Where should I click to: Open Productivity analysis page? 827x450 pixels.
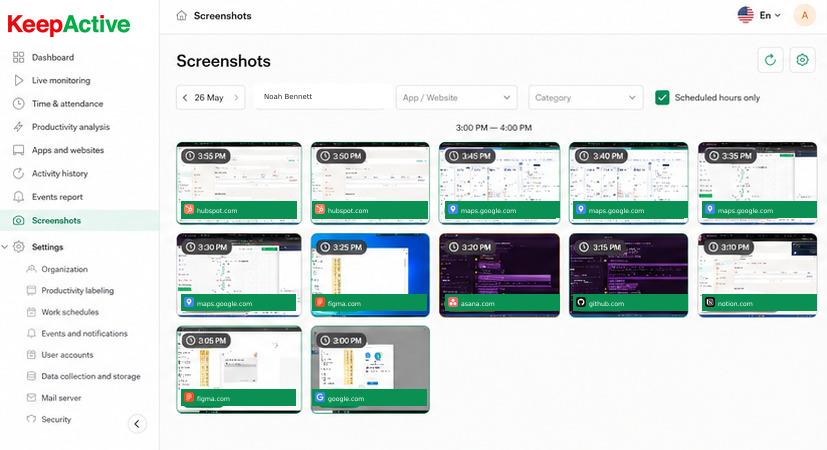(x=71, y=127)
